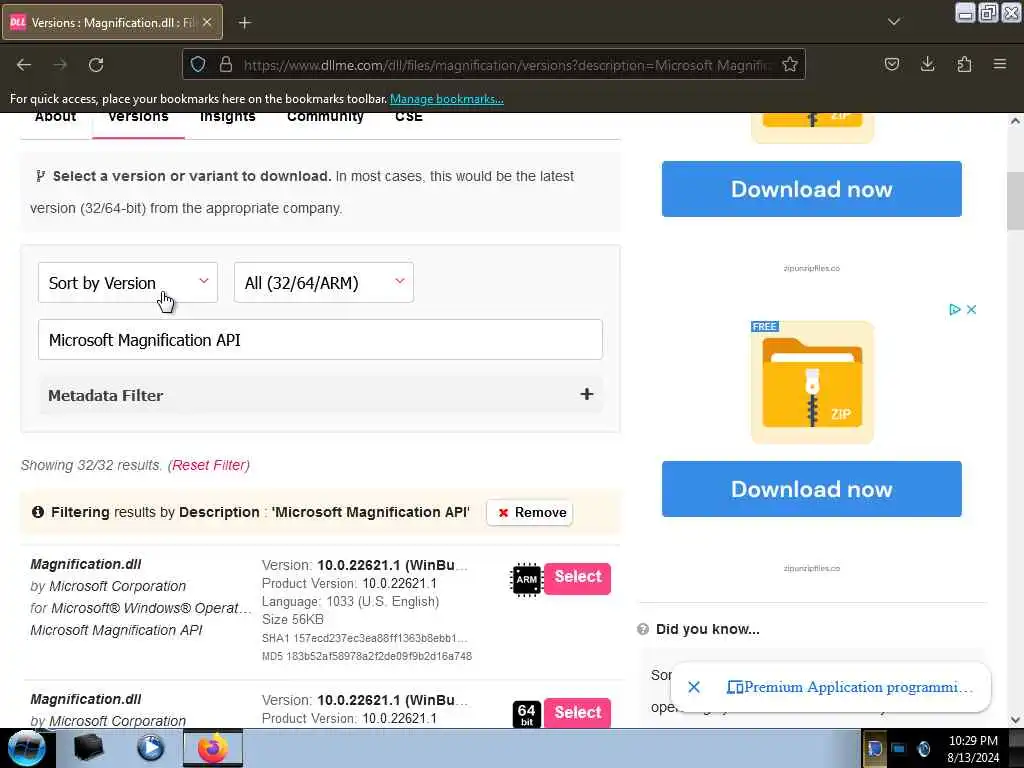Click the Did you know... heading
Viewport: 1024px width, 768px height.
[x=707, y=629]
